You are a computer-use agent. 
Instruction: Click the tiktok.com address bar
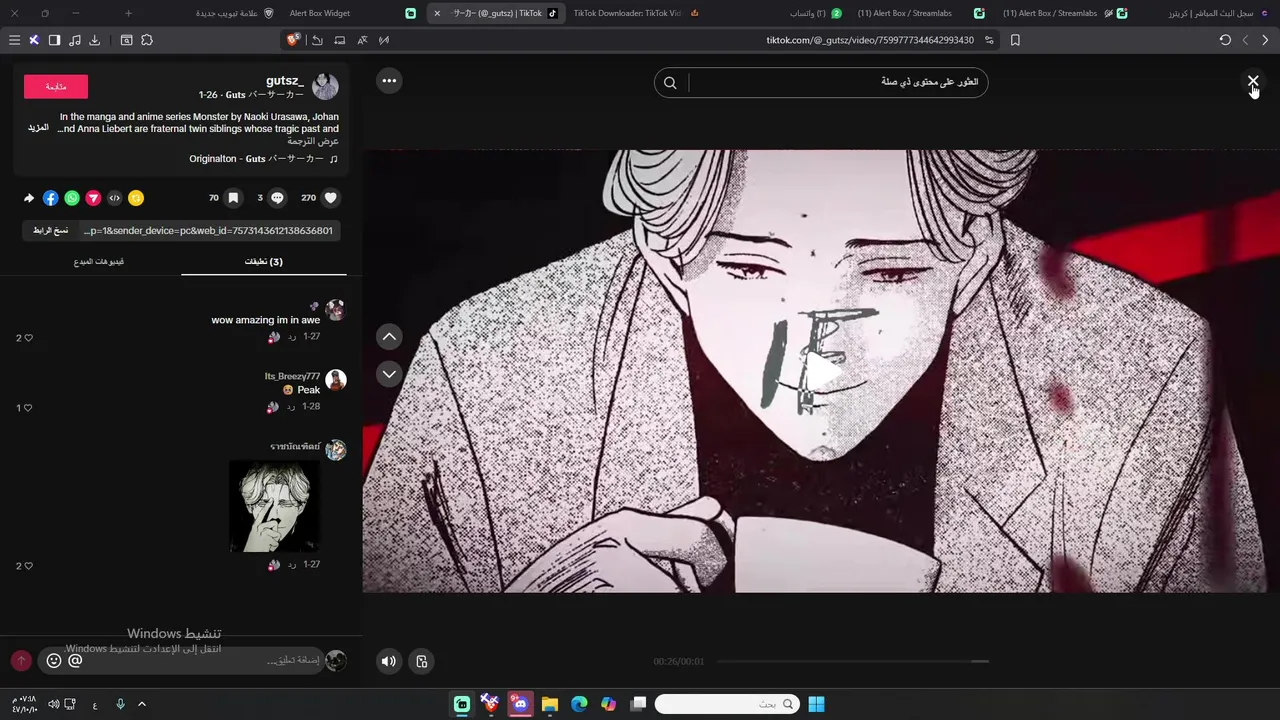870,40
